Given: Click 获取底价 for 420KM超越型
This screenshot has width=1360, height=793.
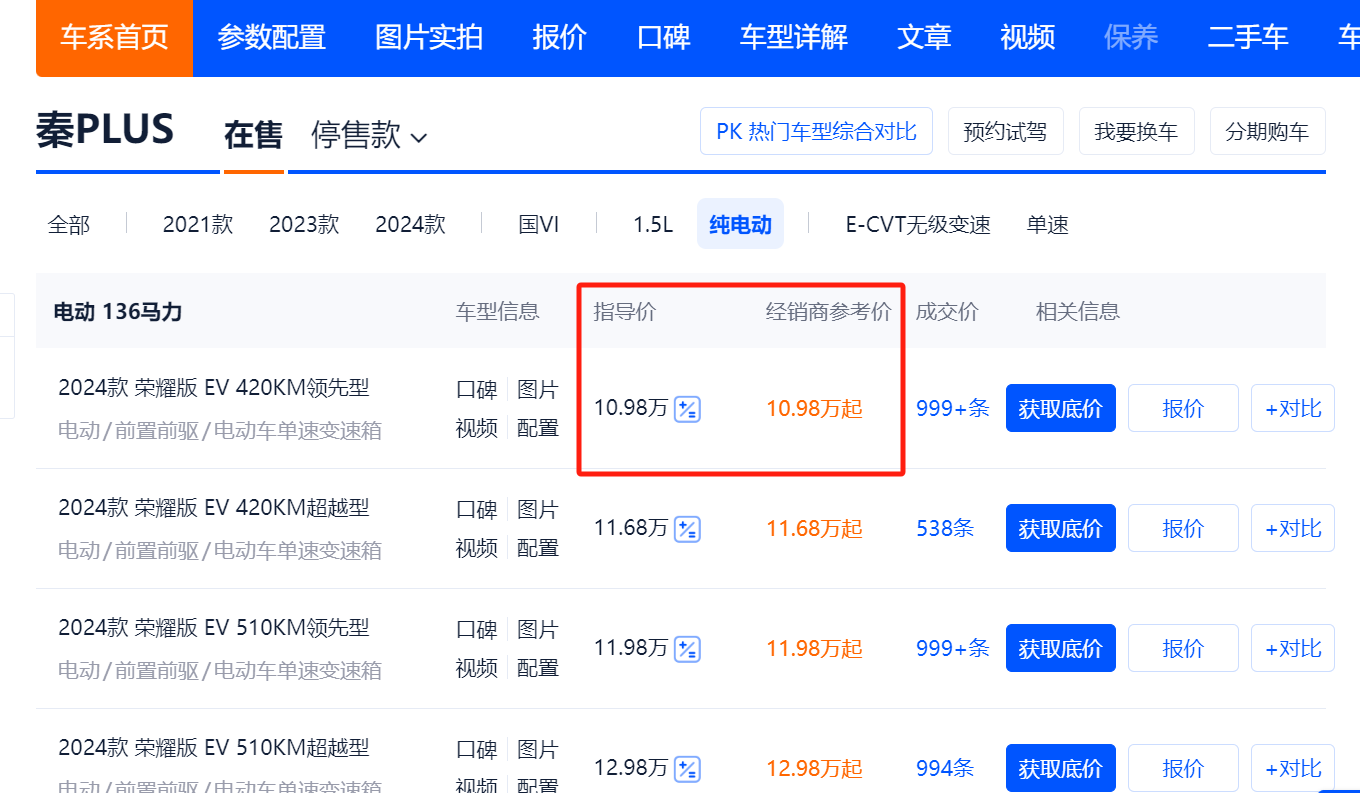Looking at the screenshot, I should (1061, 528).
